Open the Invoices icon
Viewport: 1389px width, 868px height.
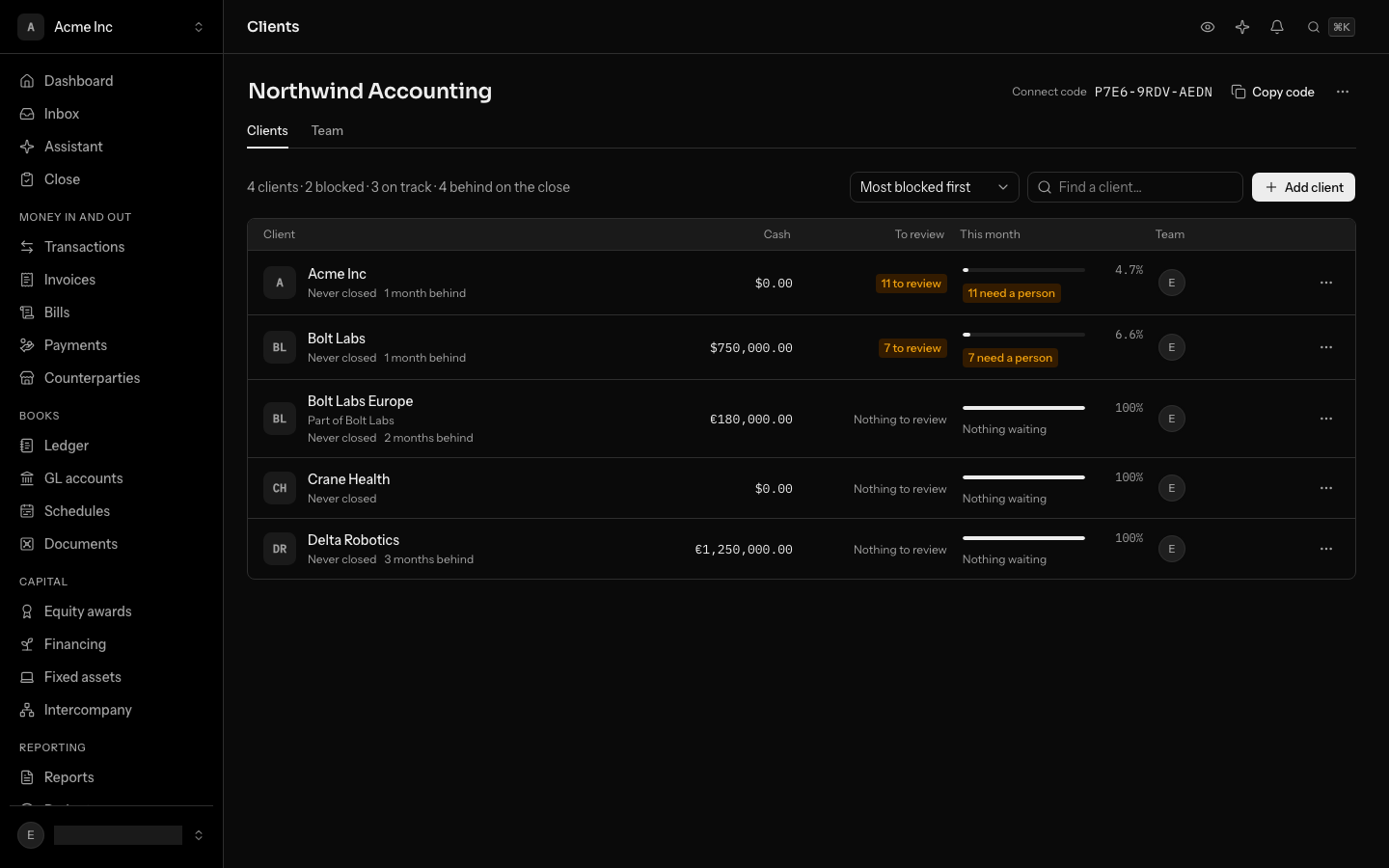(x=27, y=280)
